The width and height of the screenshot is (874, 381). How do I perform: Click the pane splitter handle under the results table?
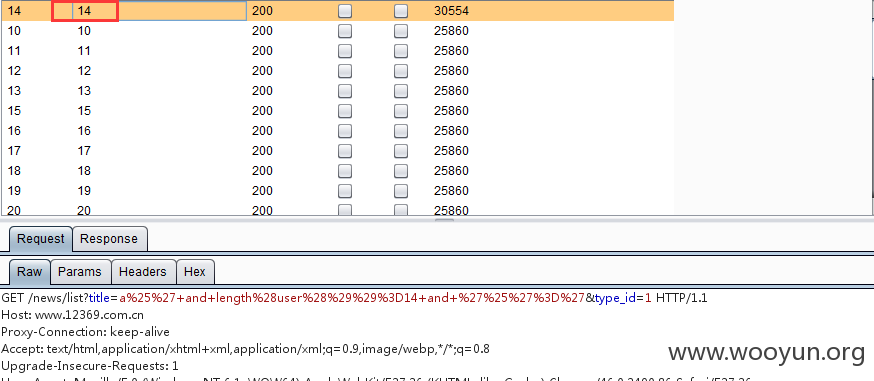[444, 220]
